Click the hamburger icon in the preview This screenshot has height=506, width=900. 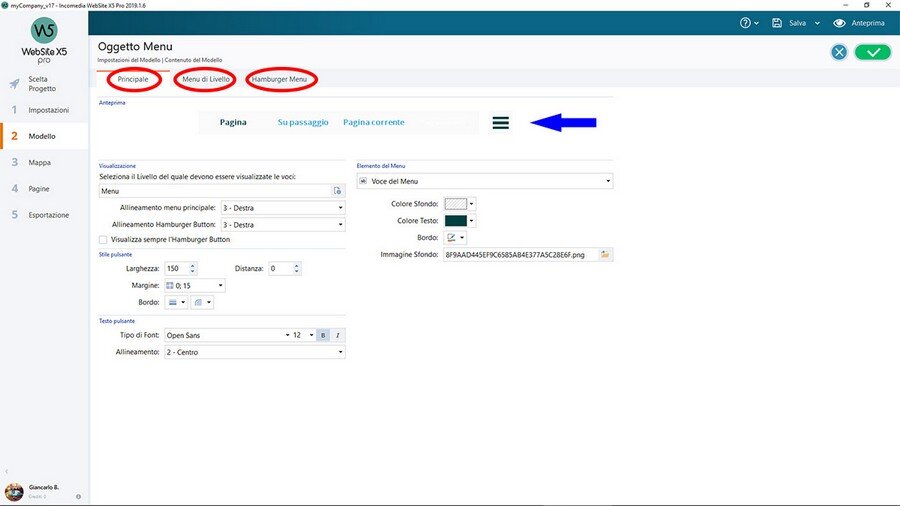click(x=501, y=122)
